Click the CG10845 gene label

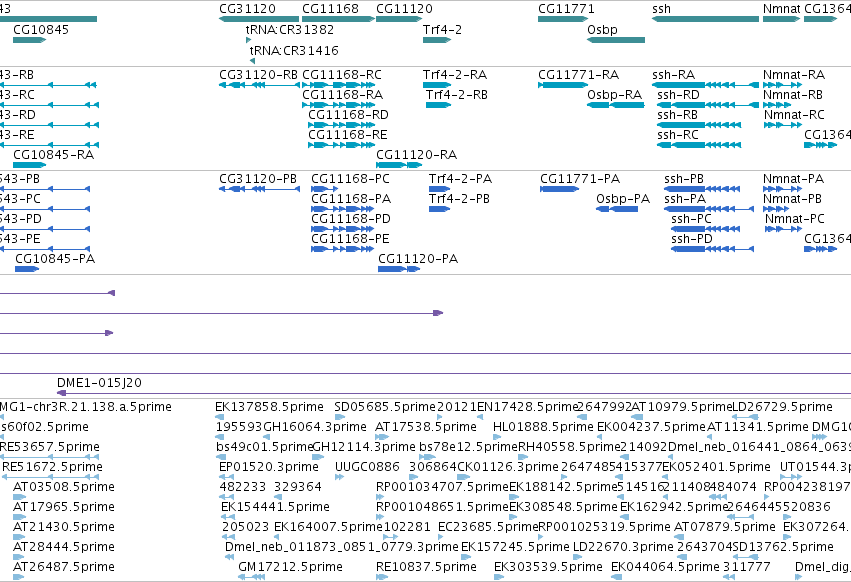coord(41,30)
